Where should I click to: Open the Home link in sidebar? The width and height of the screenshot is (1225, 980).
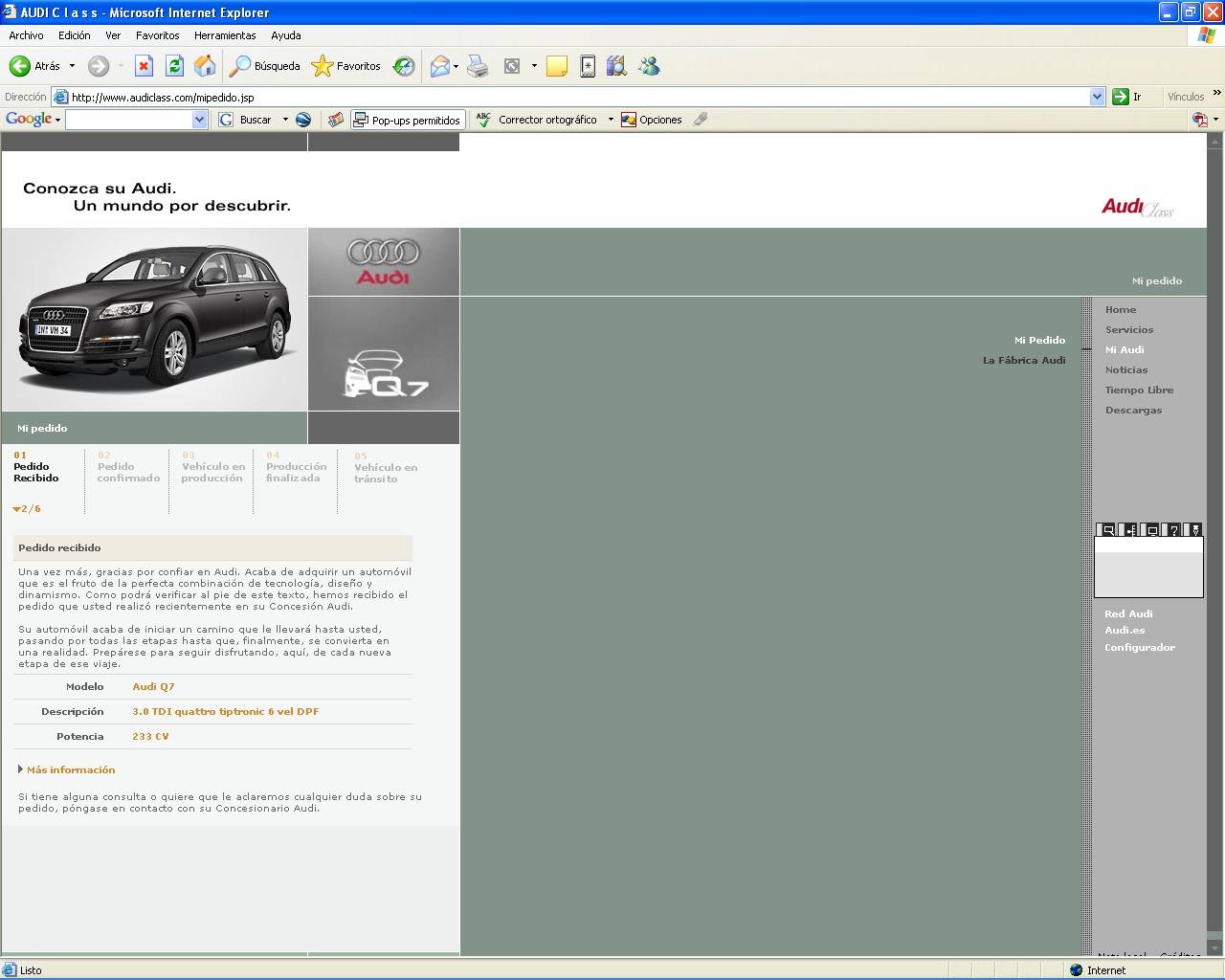[1121, 310]
